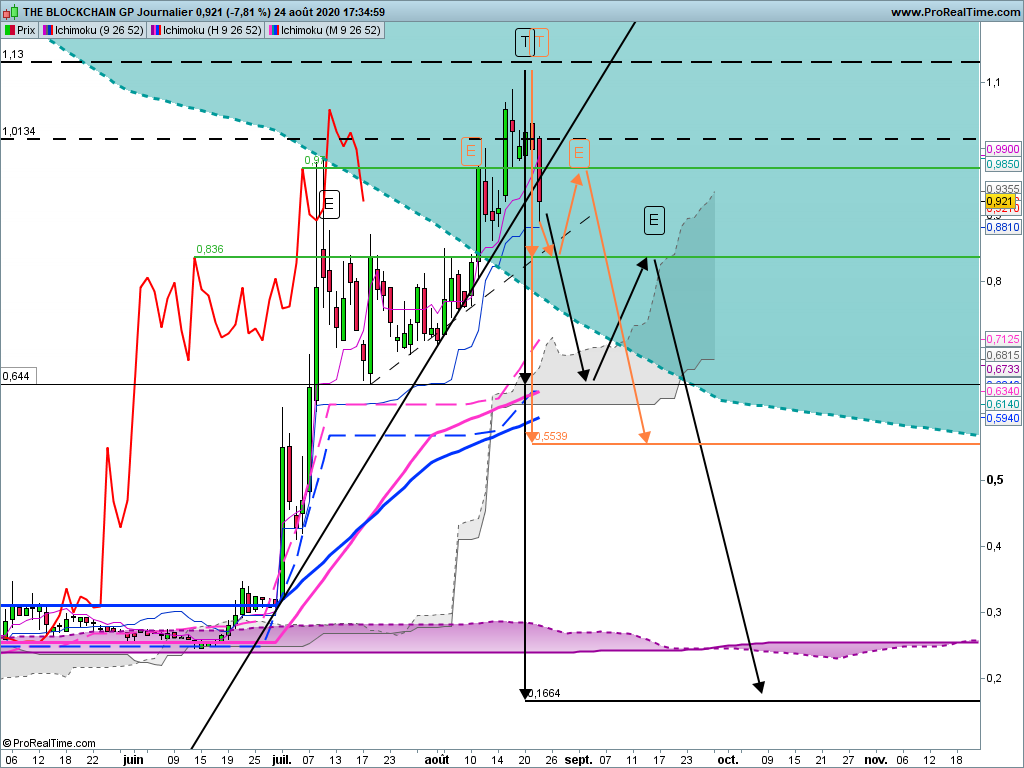Viewport: 1024px width, 768px height.
Task: Click the juin label on the date axis
Action: pos(133,760)
